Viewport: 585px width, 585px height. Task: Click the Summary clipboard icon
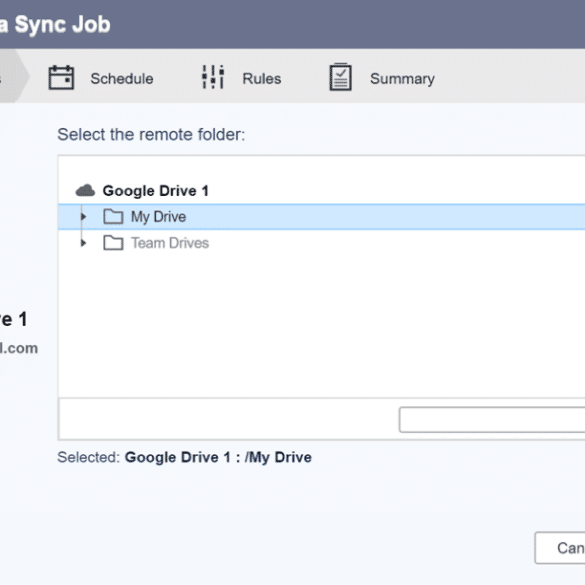(340, 77)
